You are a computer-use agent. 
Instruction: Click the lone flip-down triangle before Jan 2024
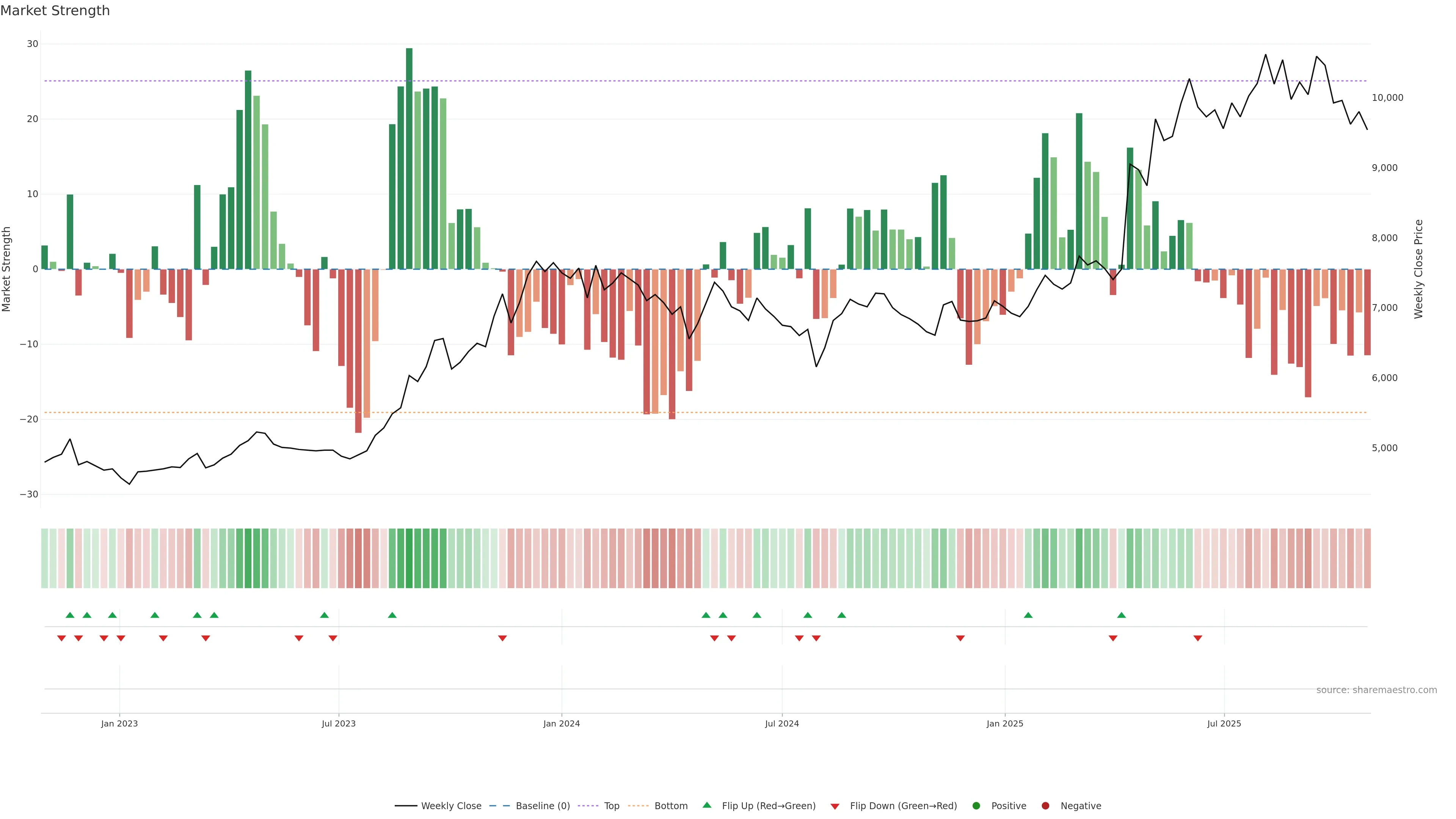502,638
